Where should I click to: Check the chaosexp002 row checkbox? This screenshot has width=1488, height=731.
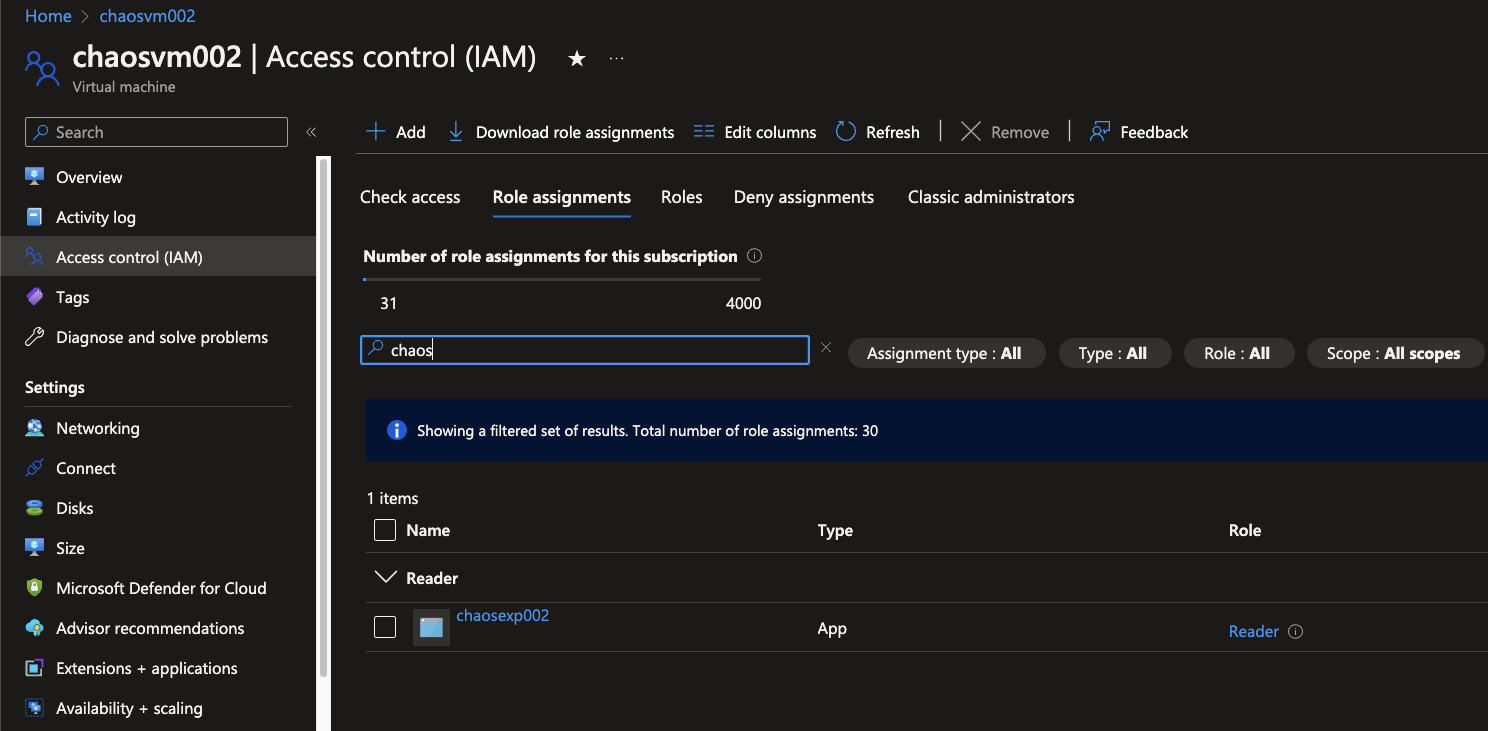(x=385, y=627)
